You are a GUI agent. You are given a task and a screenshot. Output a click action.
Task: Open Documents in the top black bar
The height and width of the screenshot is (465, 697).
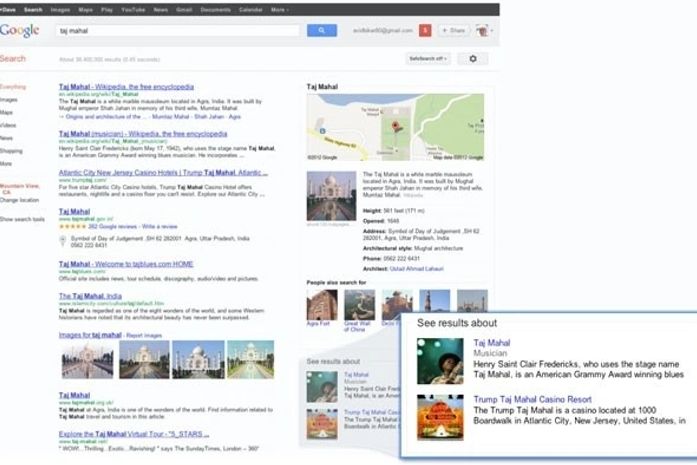(215, 9)
